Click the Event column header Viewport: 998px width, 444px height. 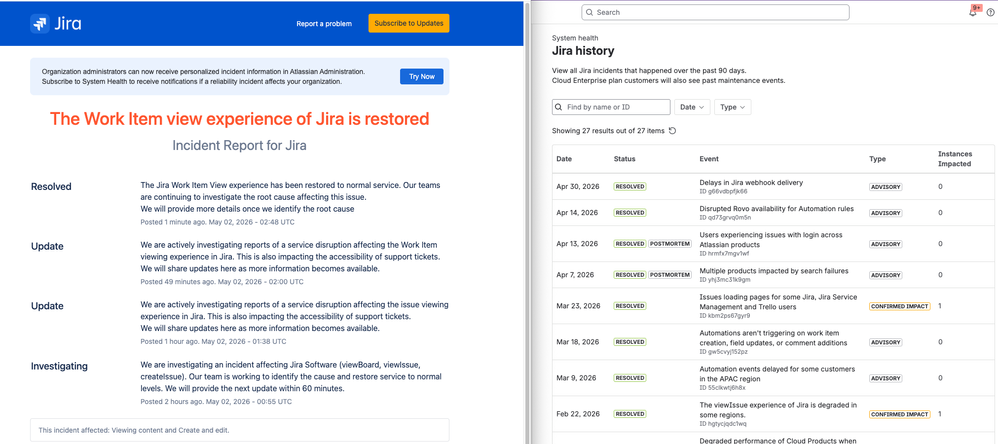point(709,159)
